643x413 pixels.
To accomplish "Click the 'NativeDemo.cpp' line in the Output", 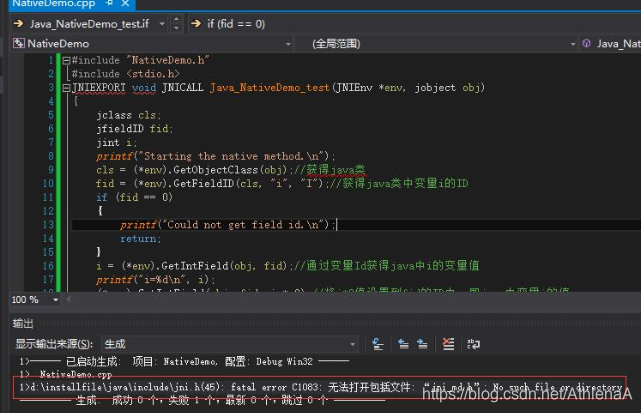I will tap(66, 374).
